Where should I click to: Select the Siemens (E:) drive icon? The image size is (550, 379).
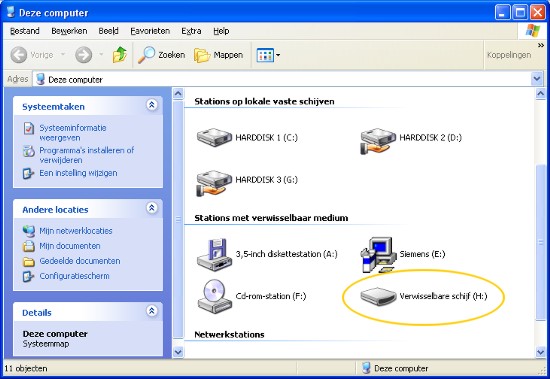click(x=378, y=255)
